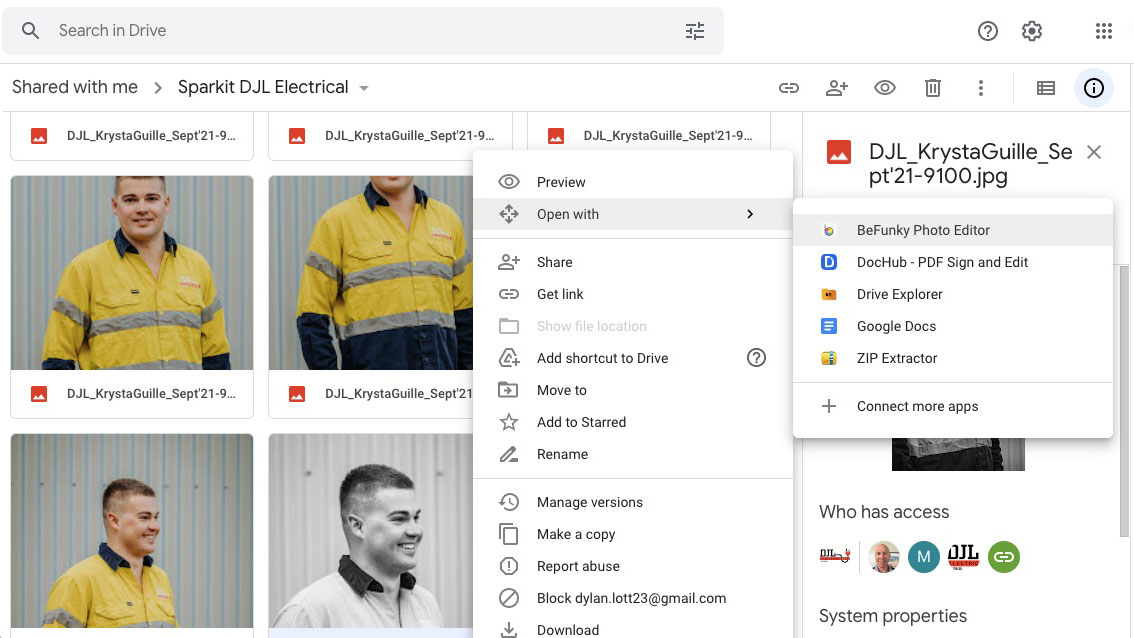Switch to list layout view
The image size is (1134, 638).
click(x=1046, y=88)
